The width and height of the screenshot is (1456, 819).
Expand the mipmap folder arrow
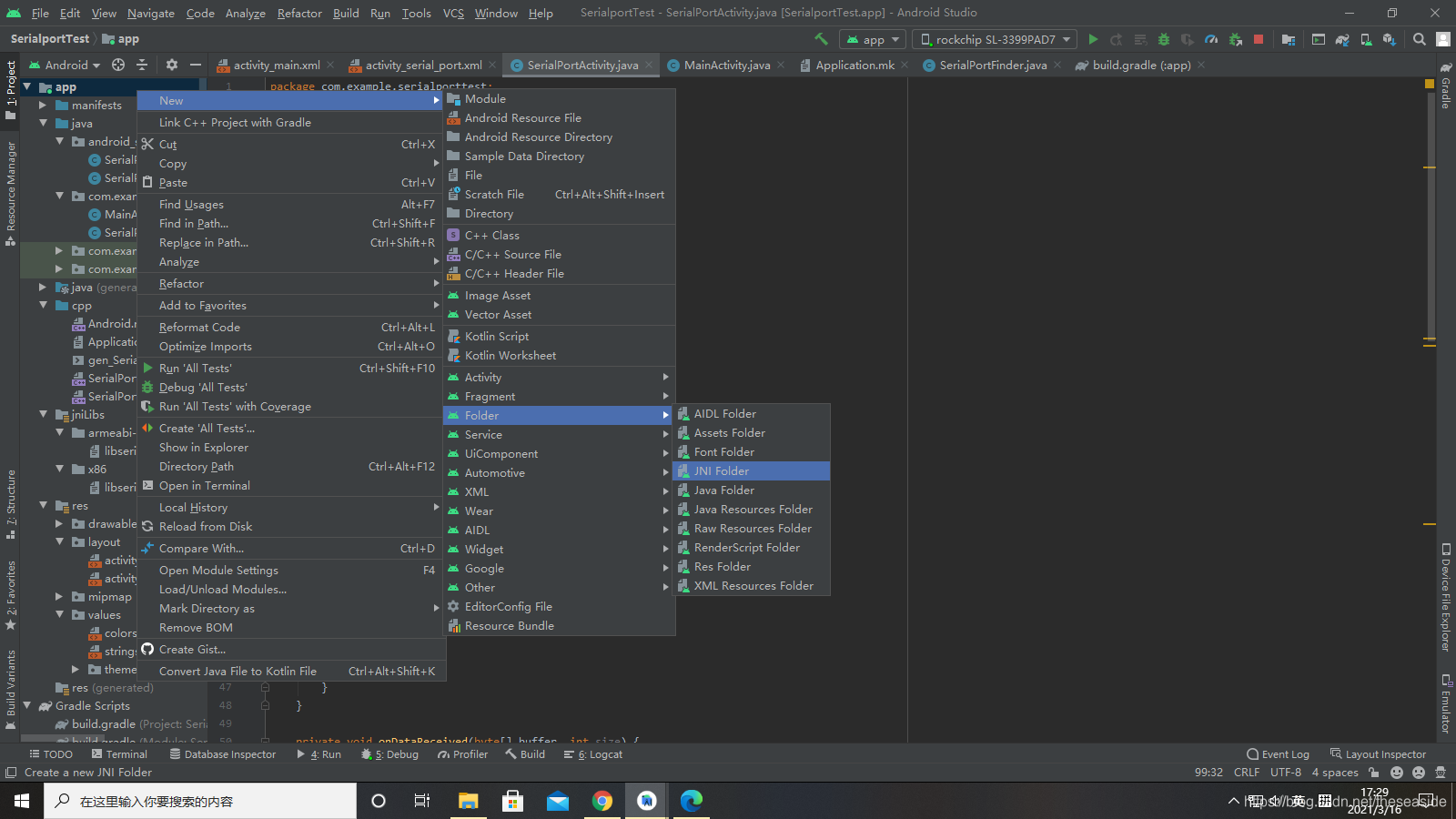(59, 597)
